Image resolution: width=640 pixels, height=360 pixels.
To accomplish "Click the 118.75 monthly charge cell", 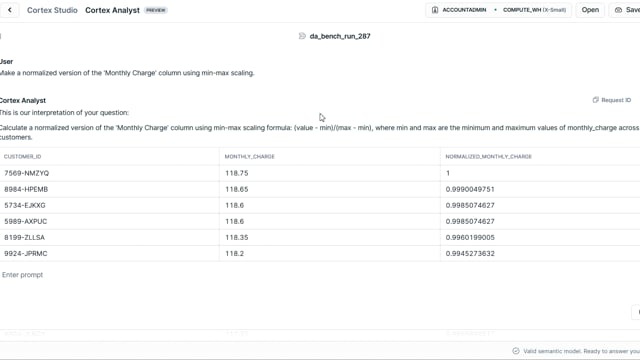I will [330, 173].
